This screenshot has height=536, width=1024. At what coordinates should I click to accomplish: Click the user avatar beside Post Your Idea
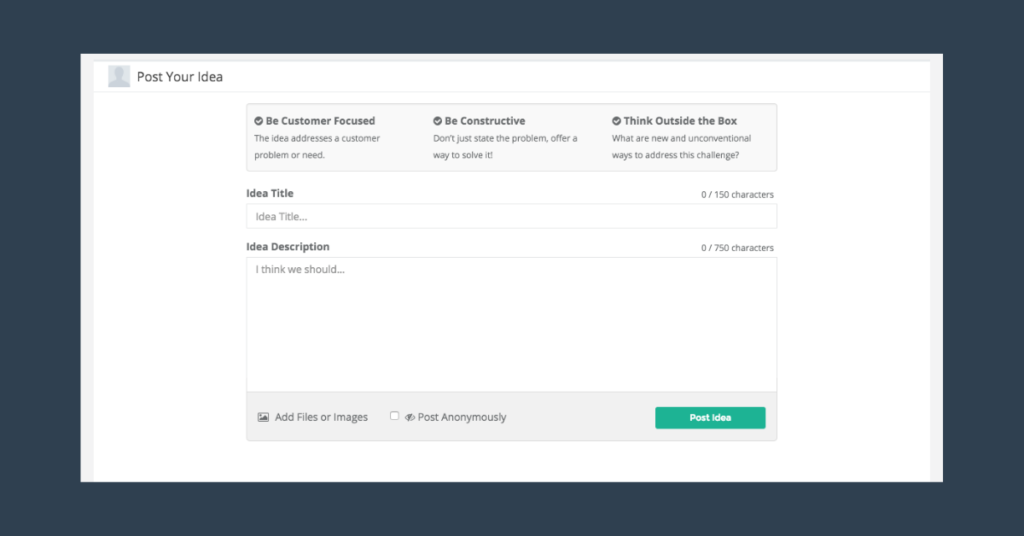click(119, 76)
